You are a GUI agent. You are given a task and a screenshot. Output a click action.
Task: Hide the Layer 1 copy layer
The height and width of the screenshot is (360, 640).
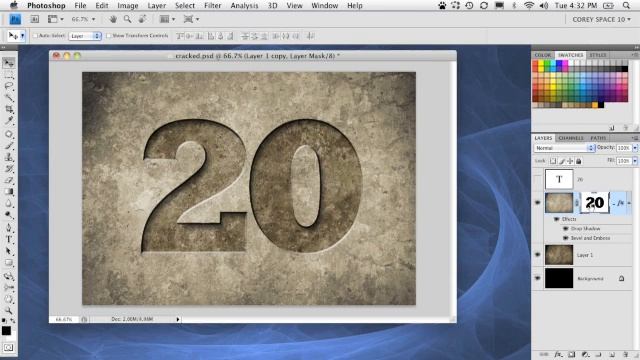(x=538, y=202)
